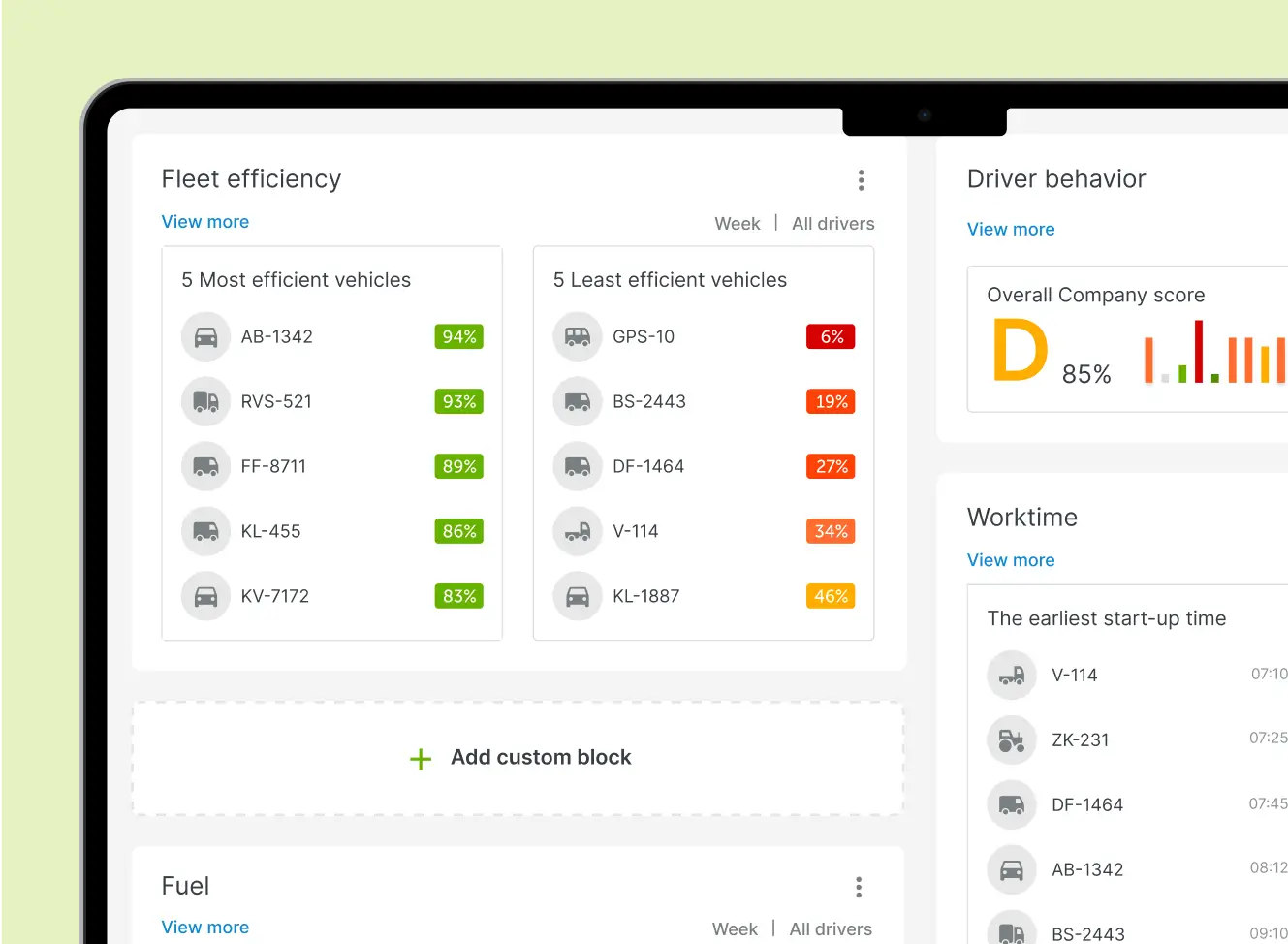Open View more link under Driver behavior
Screen dimensions: 1288x944
[1011, 230]
